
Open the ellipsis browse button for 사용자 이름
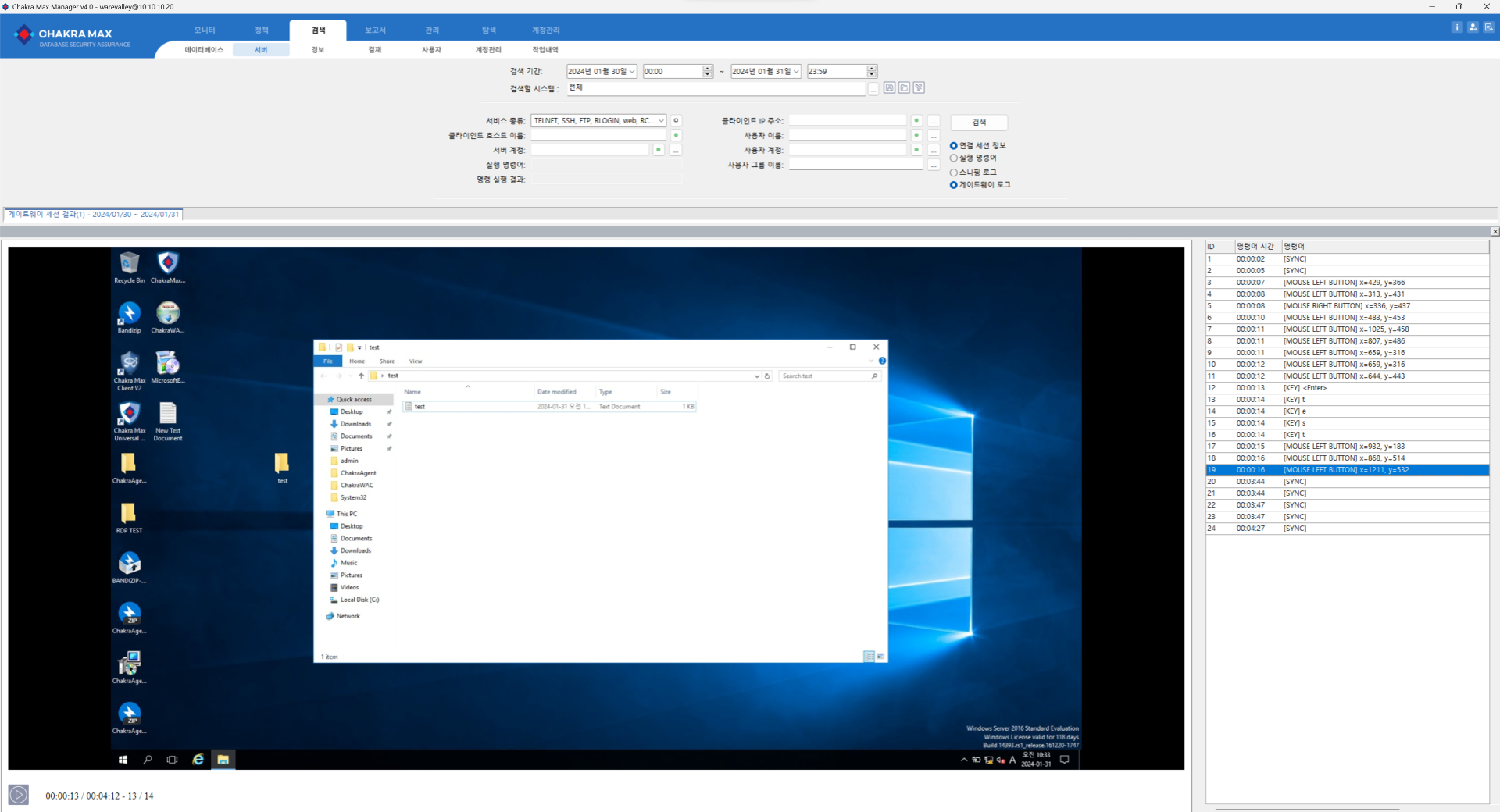[x=934, y=136]
